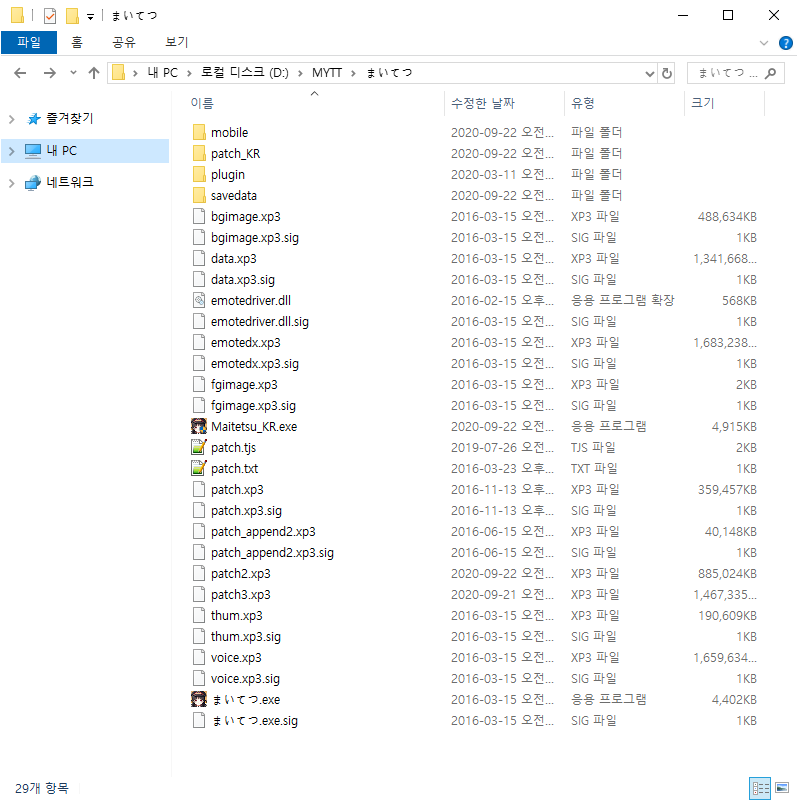Open recent locations dropdown arrow
This screenshot has width=798, height=801.
click(73, 73)
